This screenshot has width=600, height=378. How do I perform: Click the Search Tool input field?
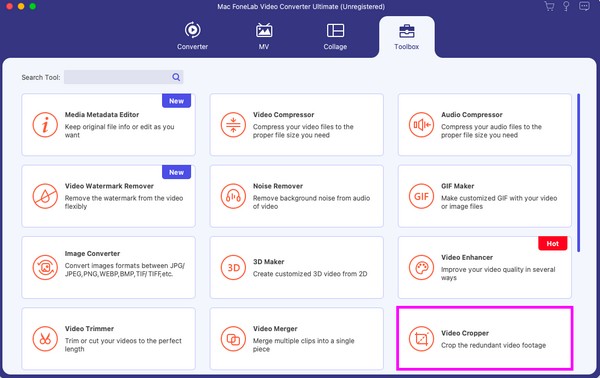(124, 77)
